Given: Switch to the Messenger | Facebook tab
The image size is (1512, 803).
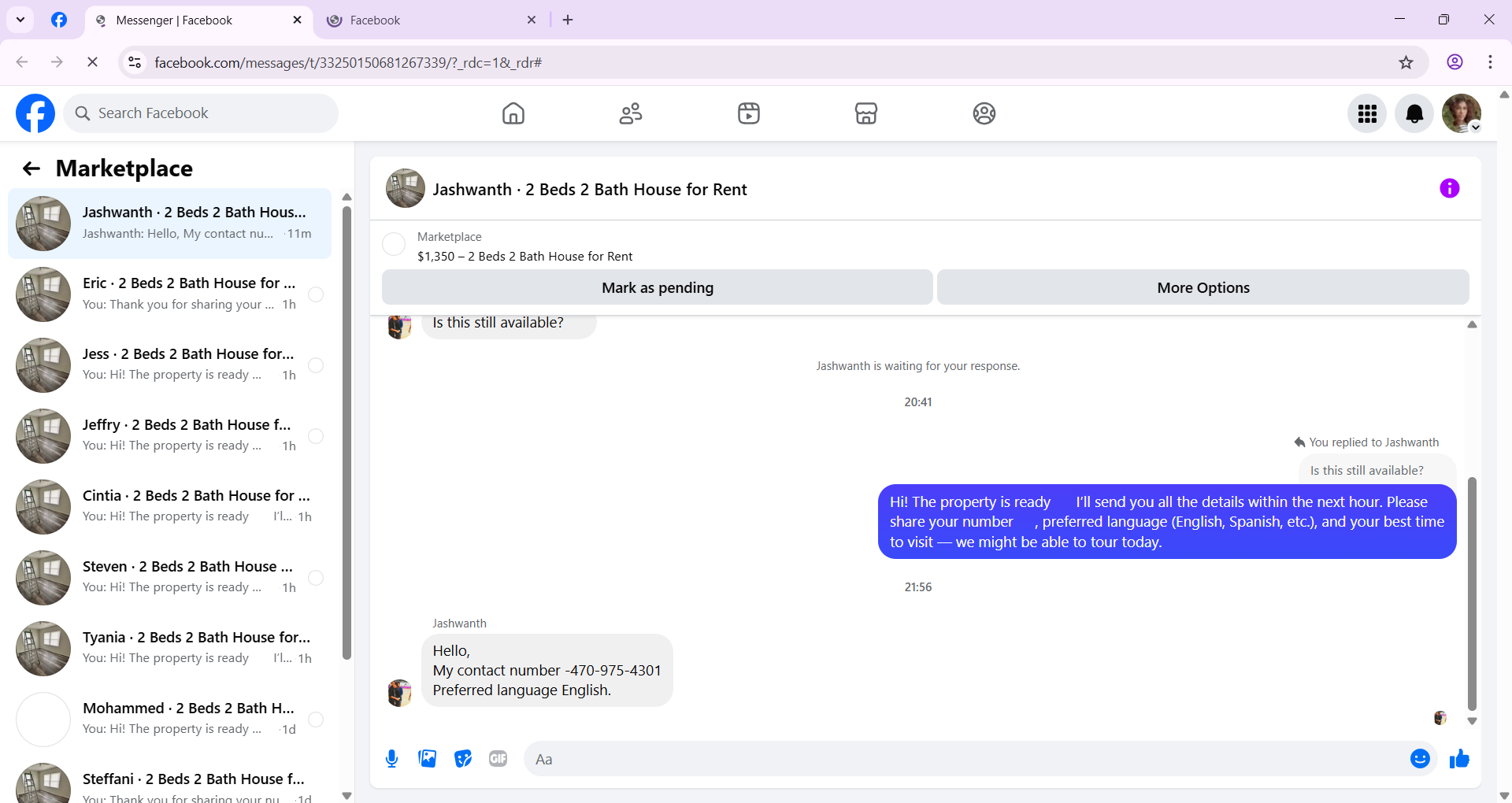Looking at the screenshot, I should (x=199, y=20).
